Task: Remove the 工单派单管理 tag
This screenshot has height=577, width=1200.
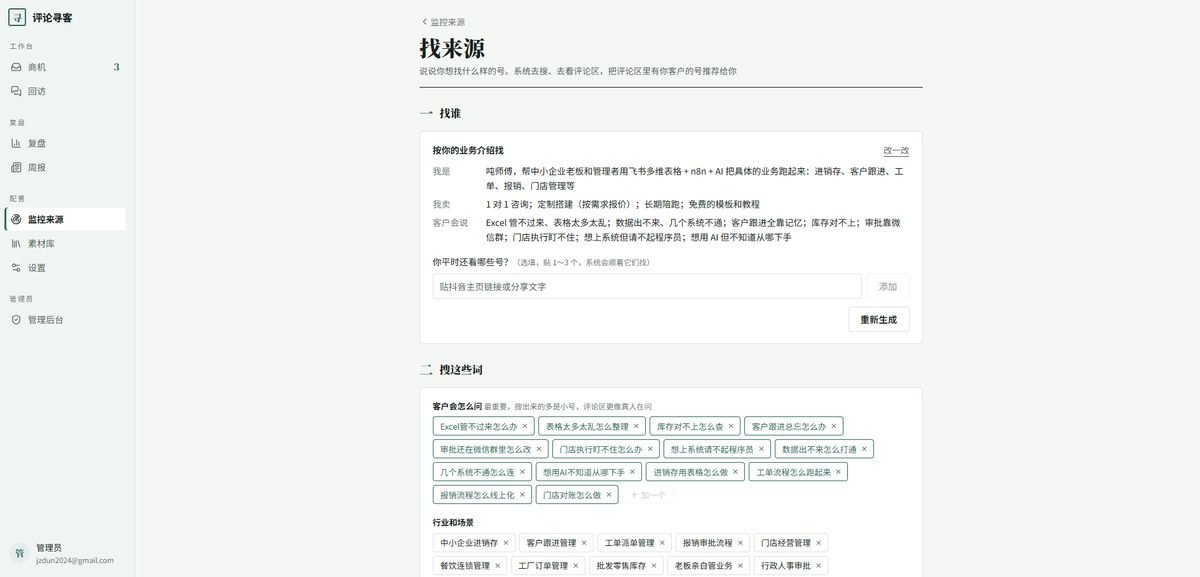Action: (x=662, y=543)
